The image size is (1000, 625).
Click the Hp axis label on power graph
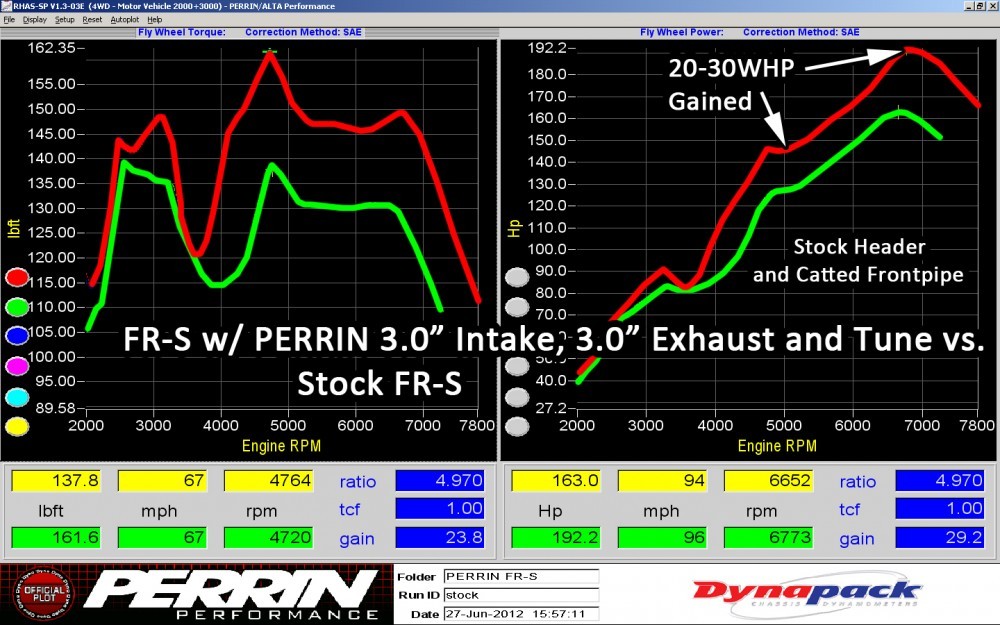[x=514, y=228]
